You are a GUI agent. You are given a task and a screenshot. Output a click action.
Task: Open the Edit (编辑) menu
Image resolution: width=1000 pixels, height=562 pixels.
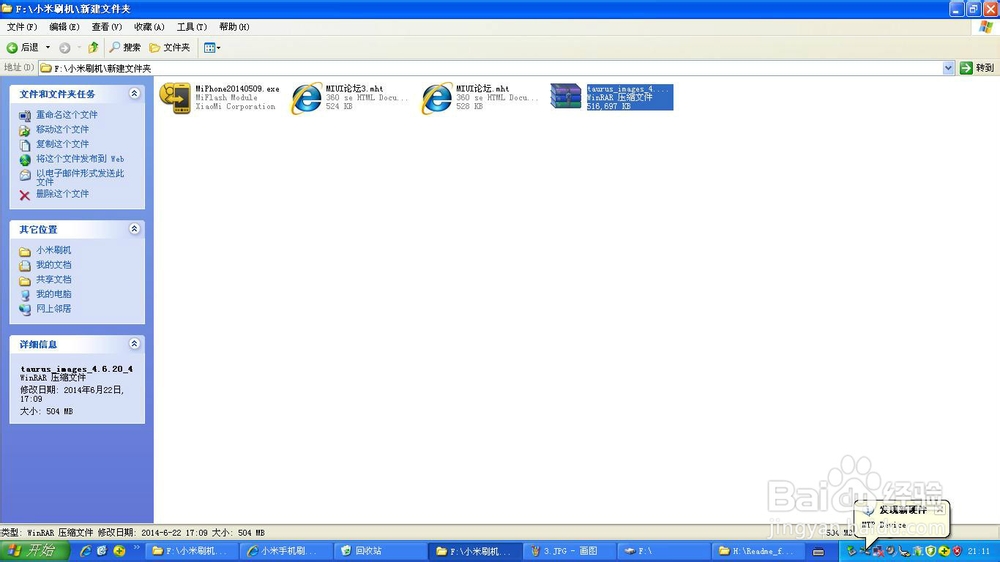[x=64, y=27]
